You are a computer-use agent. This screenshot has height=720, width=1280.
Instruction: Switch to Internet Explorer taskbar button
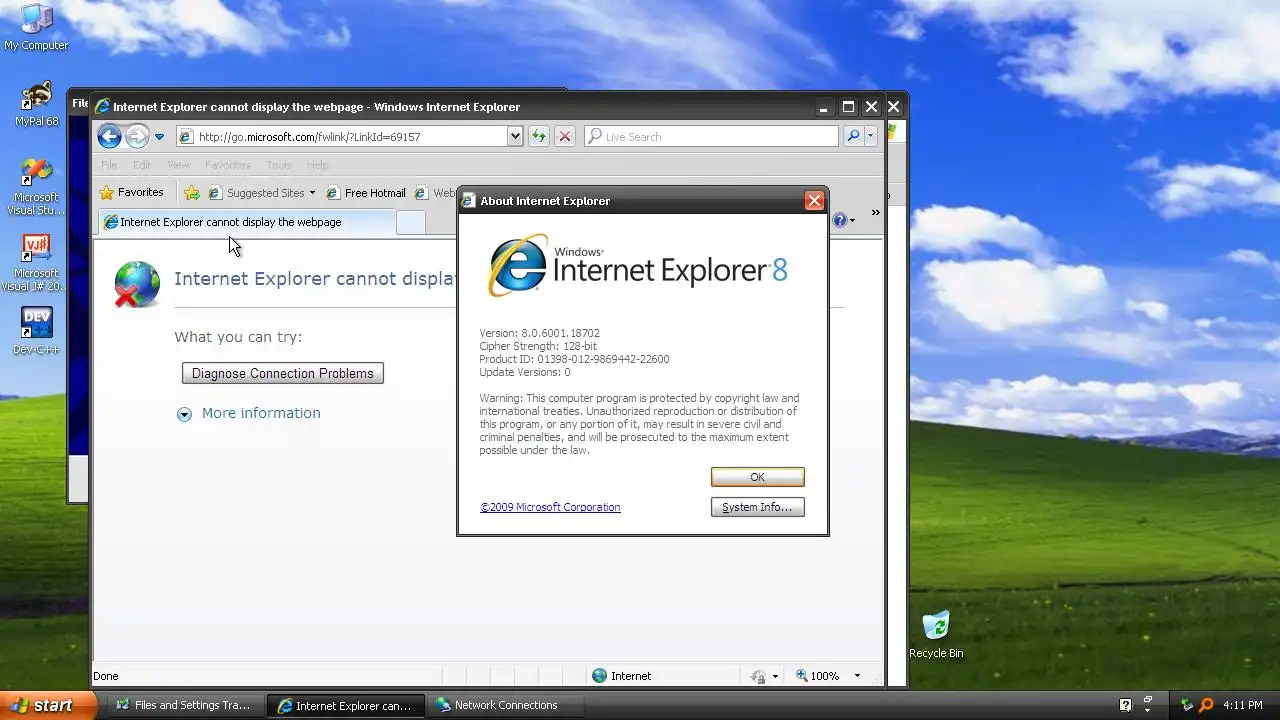346,705
